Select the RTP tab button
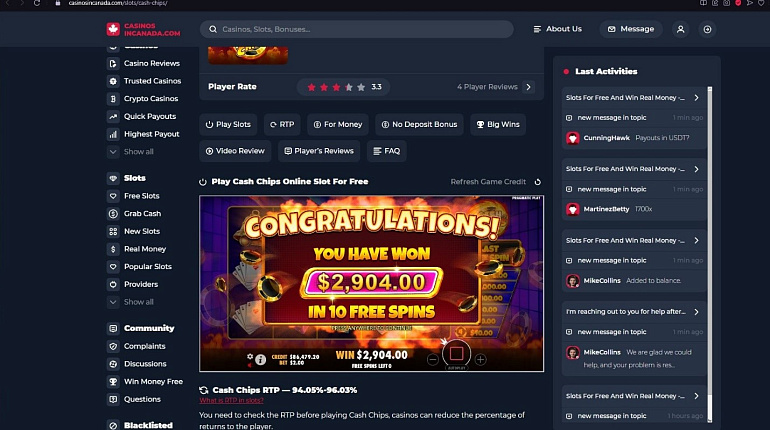 point(282,125)
